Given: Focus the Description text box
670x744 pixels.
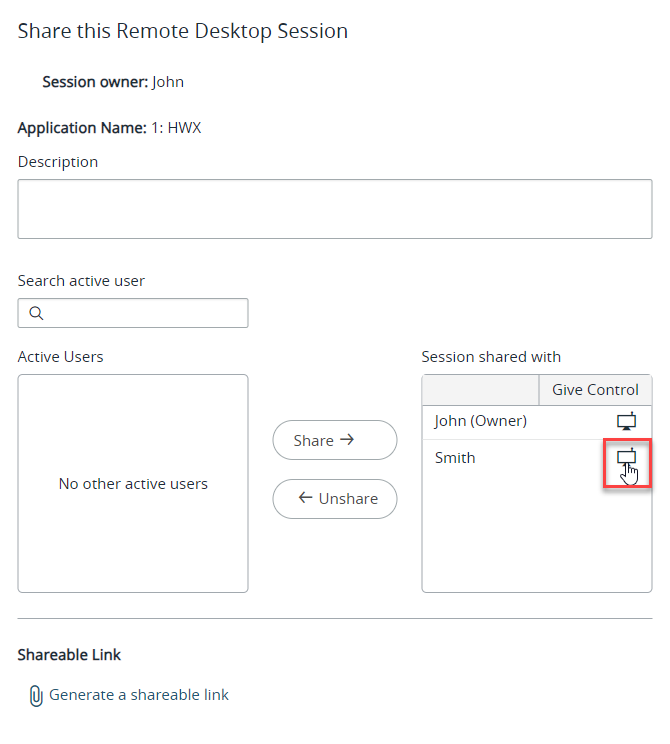Looking at the screenshot, I should point(334,209).
